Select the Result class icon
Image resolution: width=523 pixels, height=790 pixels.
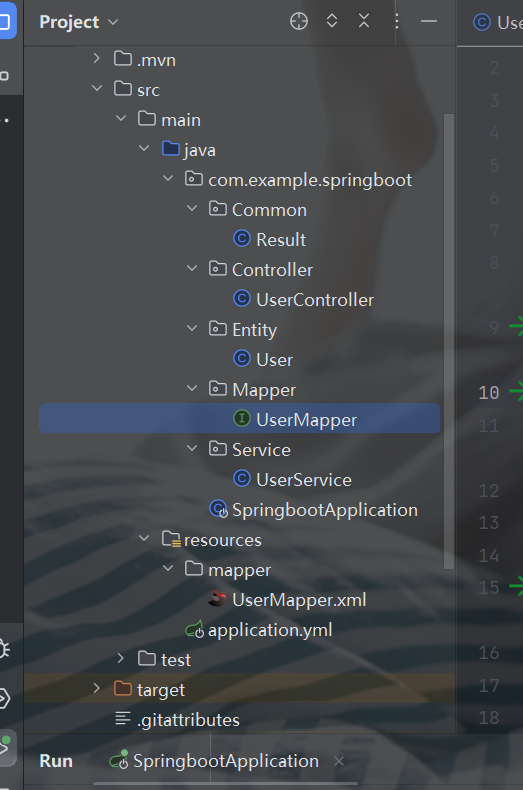[242, 238]
